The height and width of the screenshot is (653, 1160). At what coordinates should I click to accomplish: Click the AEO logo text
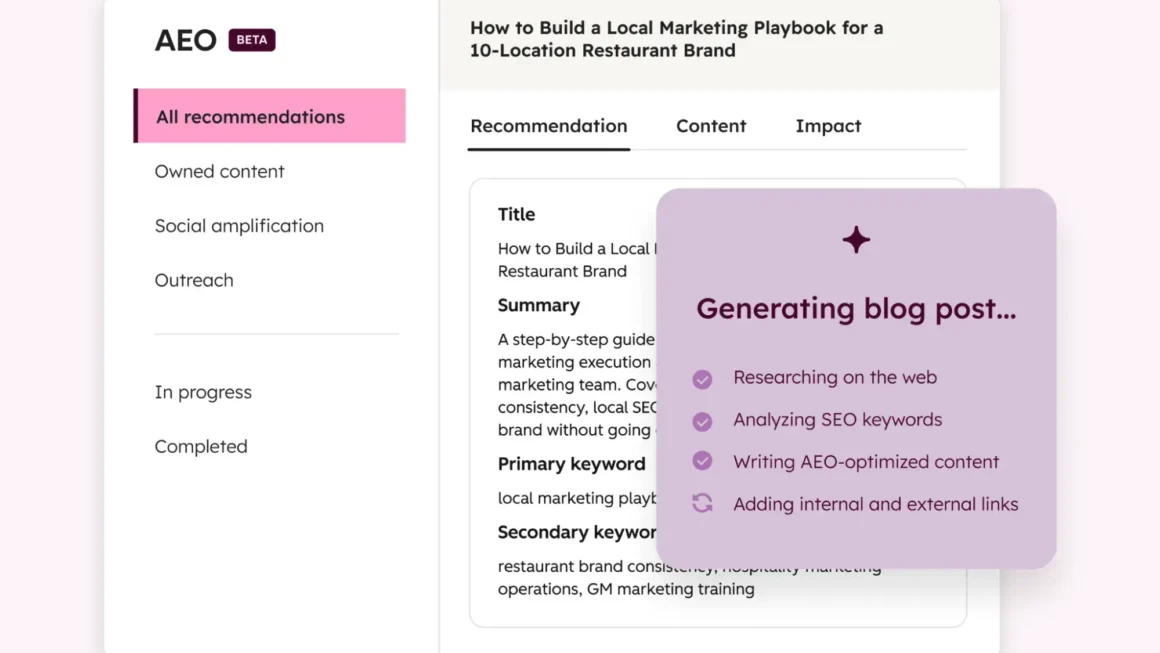(185, 40)
